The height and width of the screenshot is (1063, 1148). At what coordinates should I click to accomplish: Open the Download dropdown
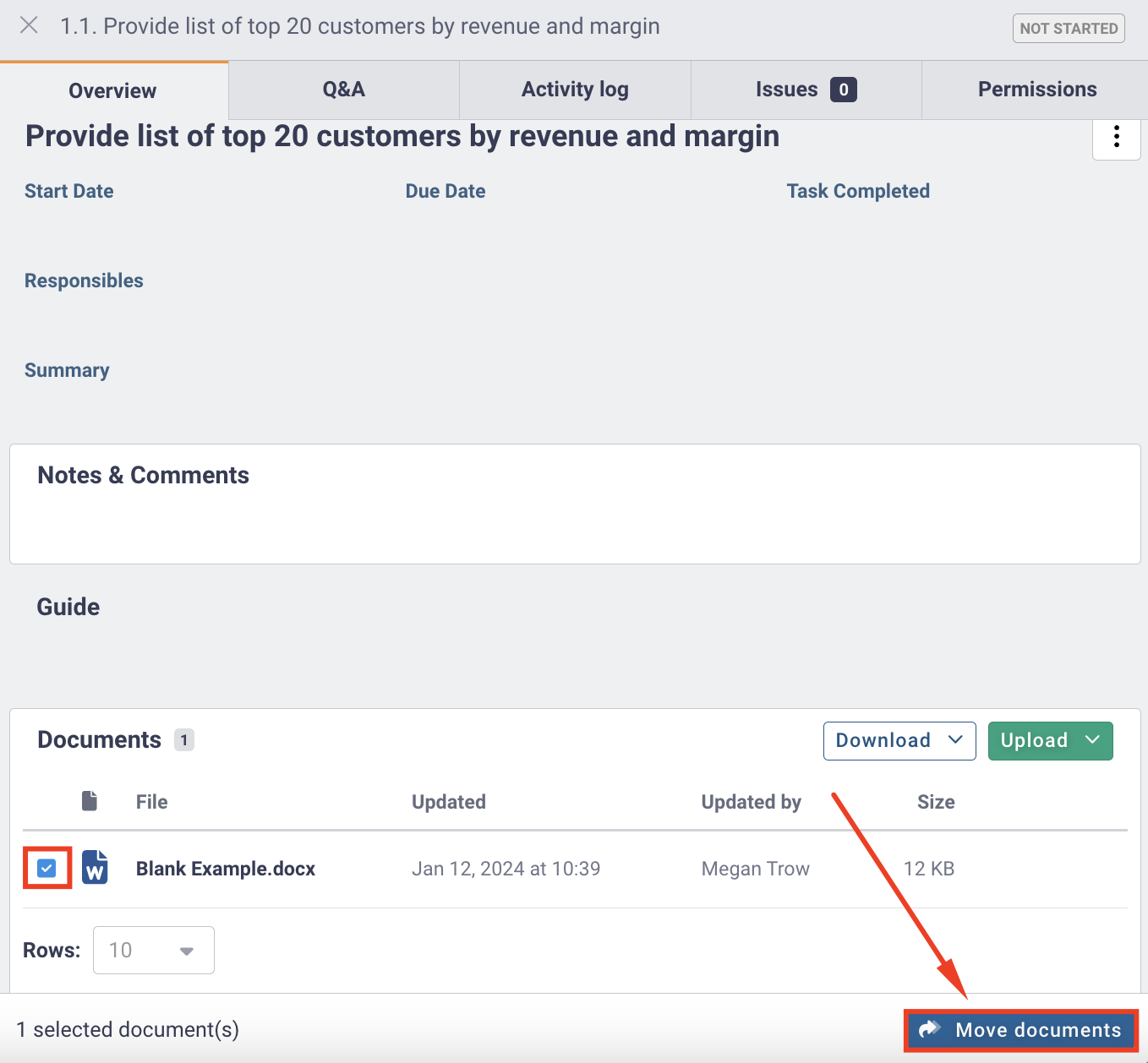[899, 740]
